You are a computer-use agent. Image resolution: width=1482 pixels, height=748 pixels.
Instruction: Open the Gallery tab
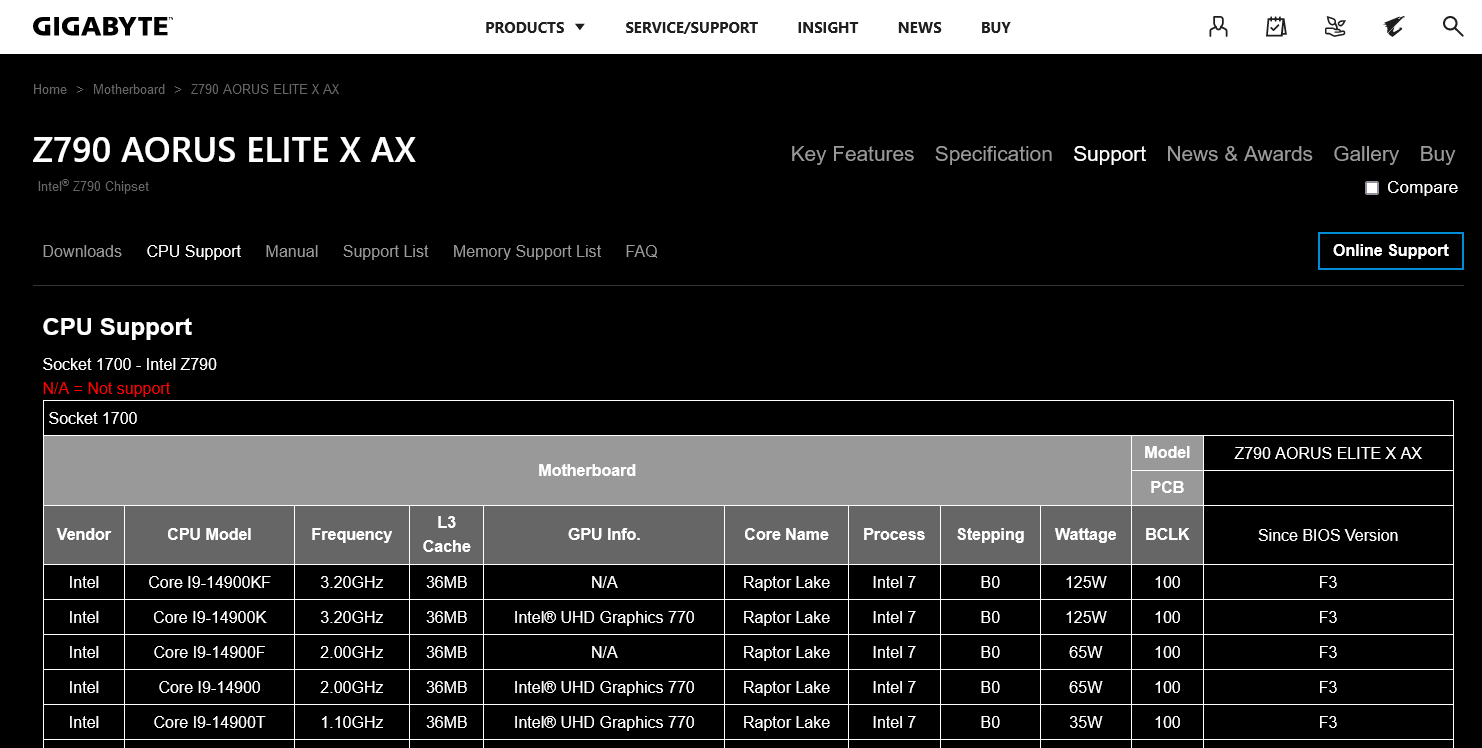click(x=1365, y=154)
